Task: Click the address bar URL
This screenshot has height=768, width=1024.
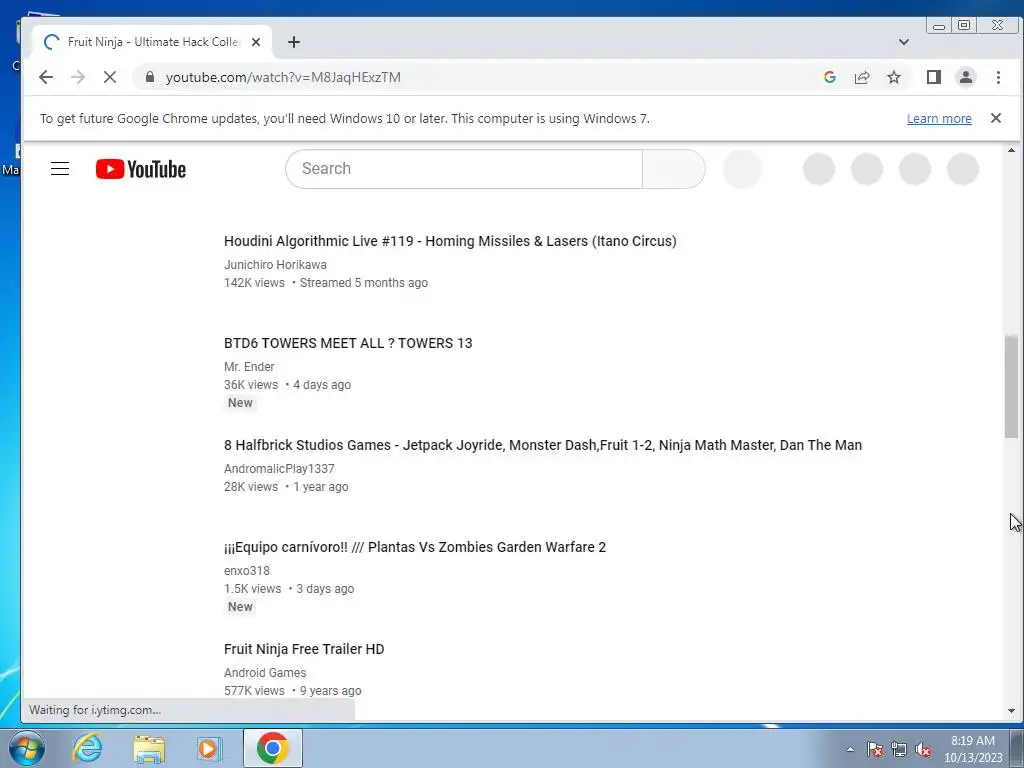Action: tap(283, 77)
